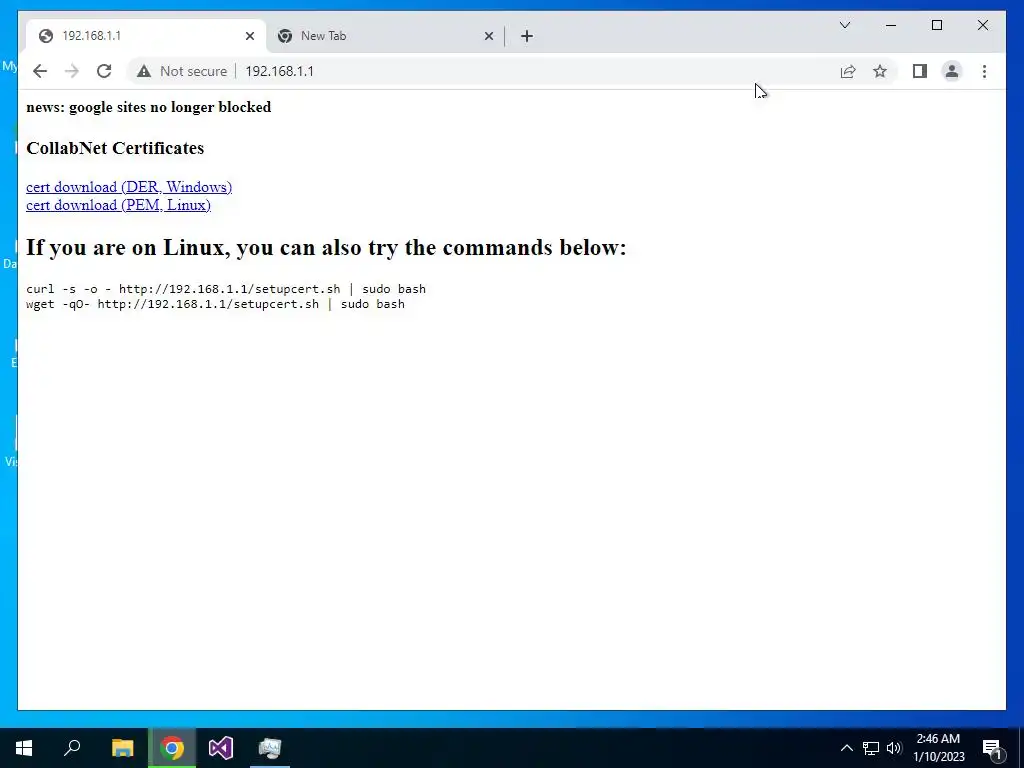Open the Chrome side panel
1024x768 pixels.
point(920,71)
